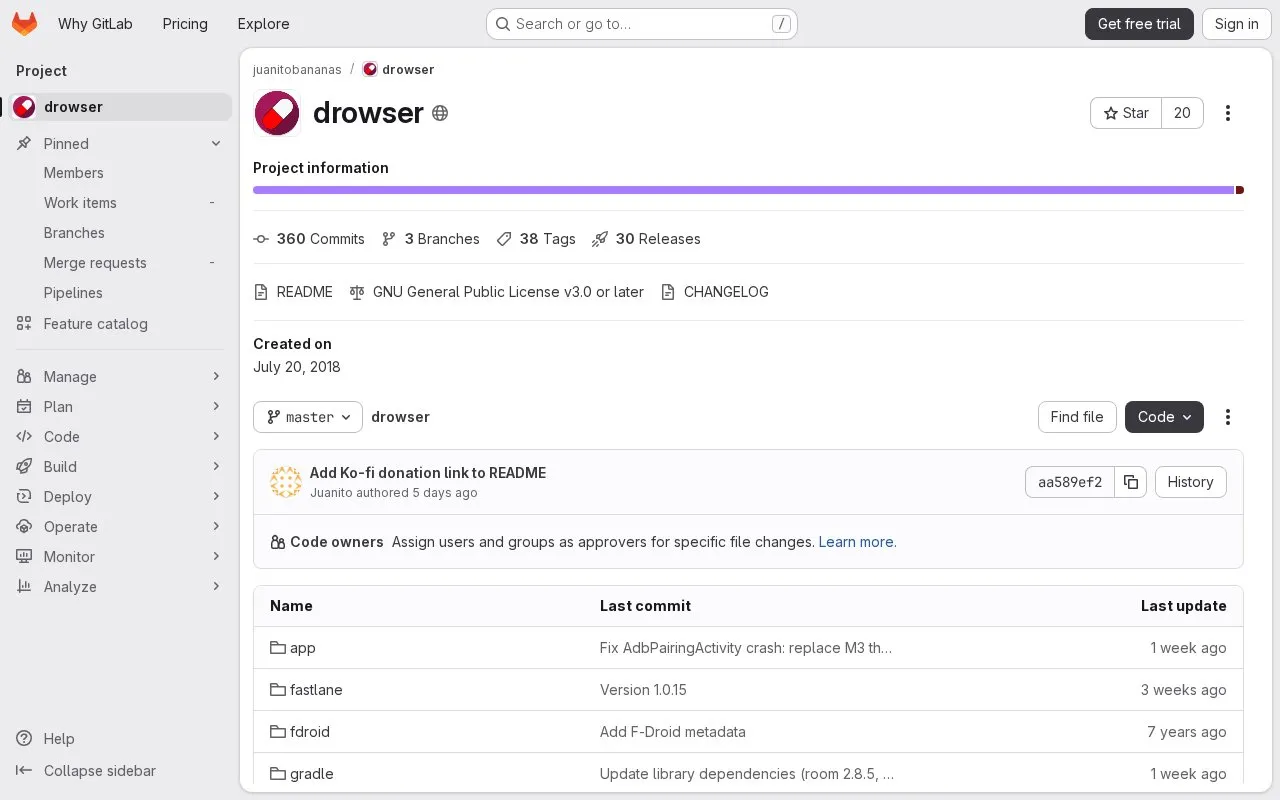Expand the Analyze section chevron

point(216,587)
